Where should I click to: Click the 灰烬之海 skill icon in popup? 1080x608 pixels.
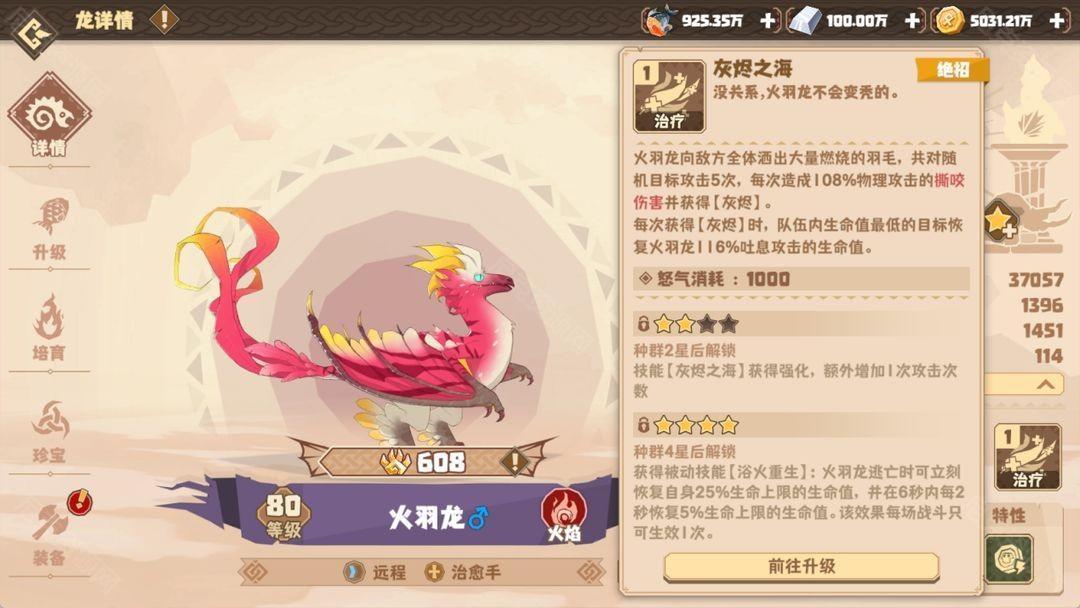point(669,96)
